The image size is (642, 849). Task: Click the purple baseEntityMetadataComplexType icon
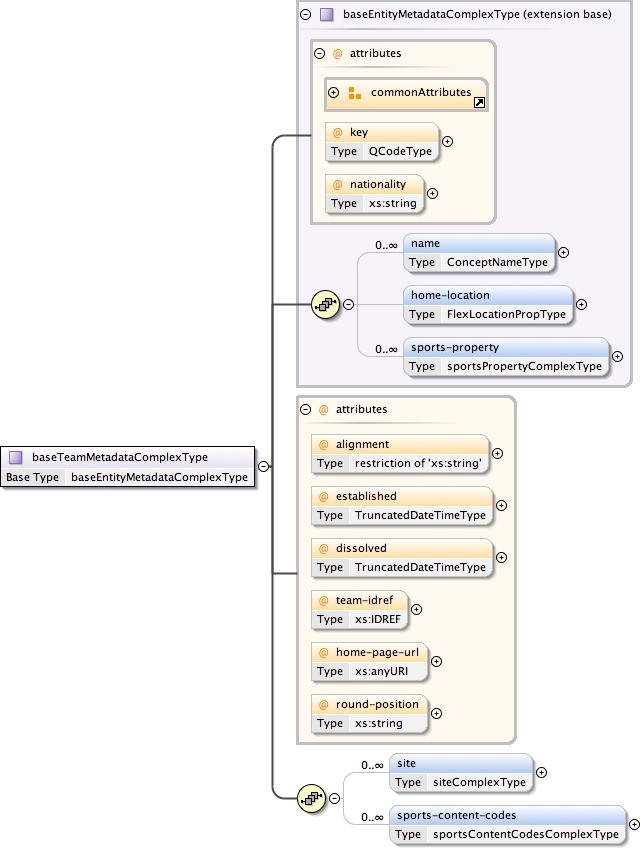[x=326, y=15]
